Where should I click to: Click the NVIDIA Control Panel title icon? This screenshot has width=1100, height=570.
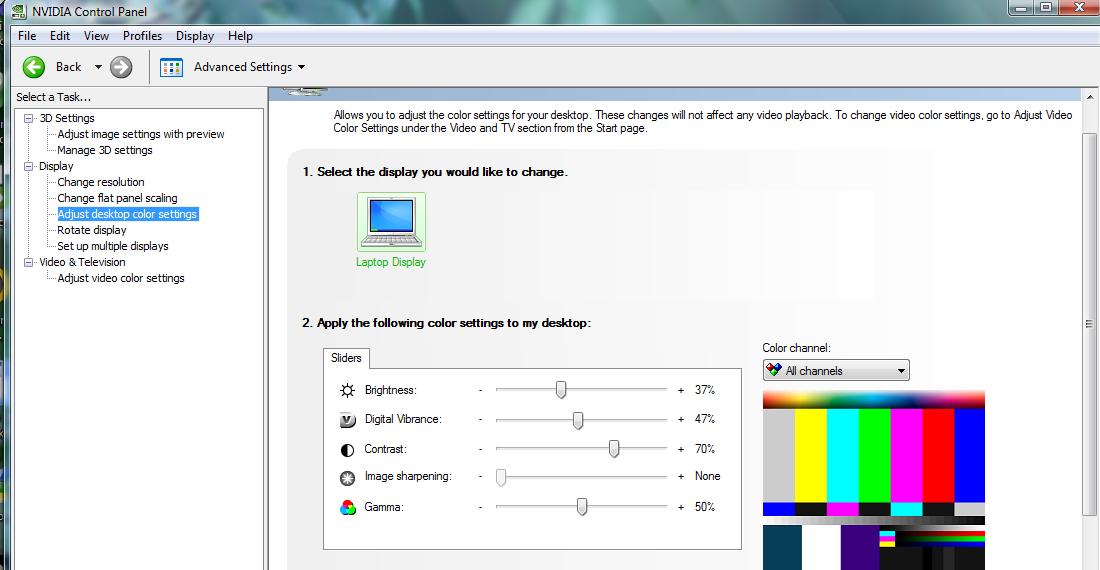[19, 11]
